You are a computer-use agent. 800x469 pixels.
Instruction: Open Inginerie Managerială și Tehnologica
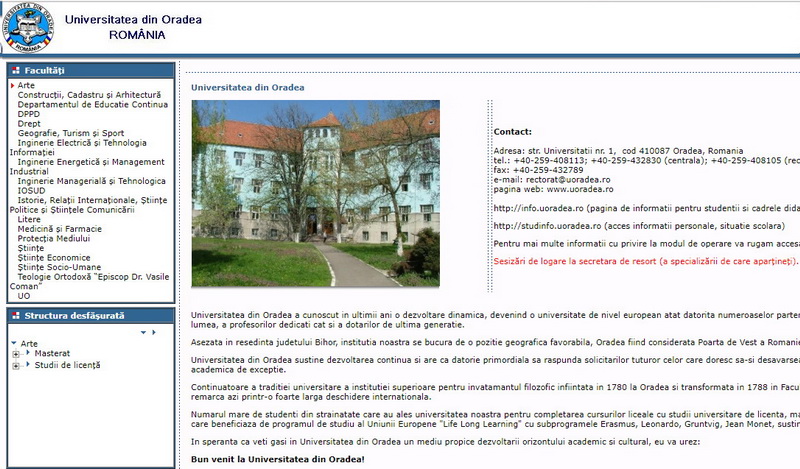(x=91, y=181)
